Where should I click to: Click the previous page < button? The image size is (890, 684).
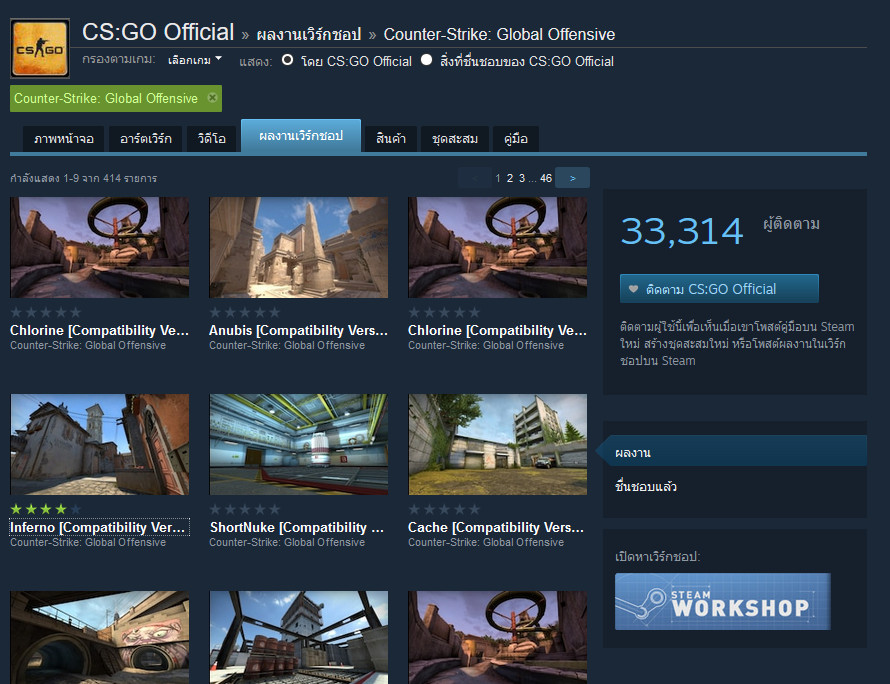(475, 178)
